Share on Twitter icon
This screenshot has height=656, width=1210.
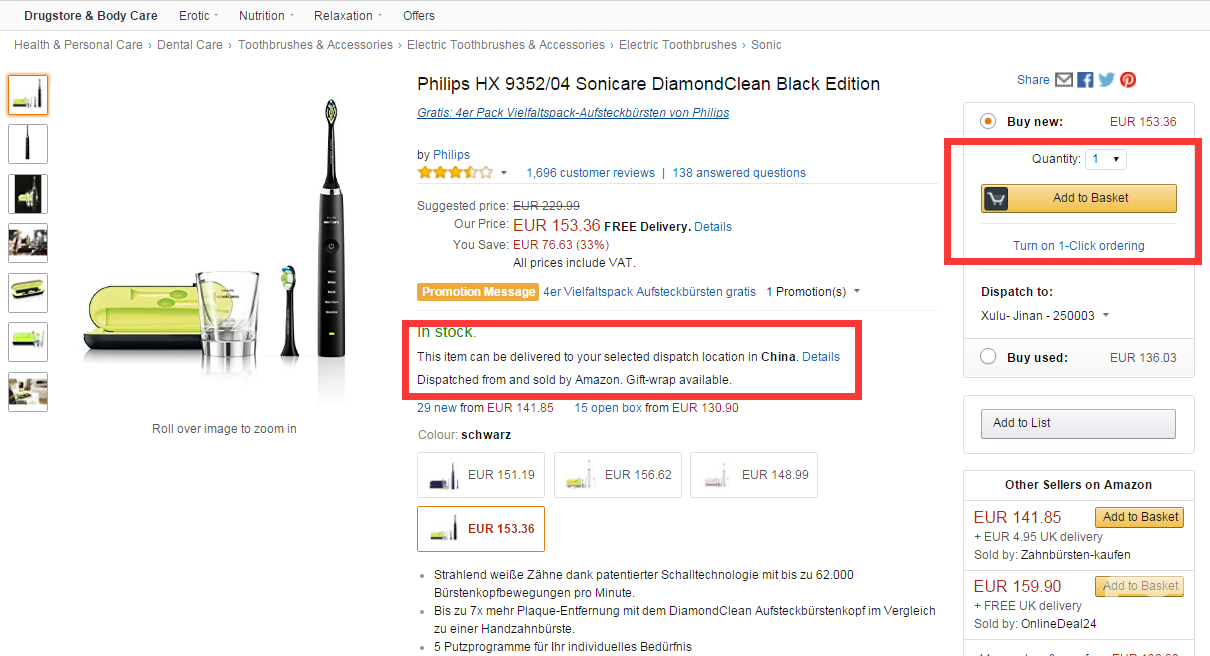pos(1106,80)
